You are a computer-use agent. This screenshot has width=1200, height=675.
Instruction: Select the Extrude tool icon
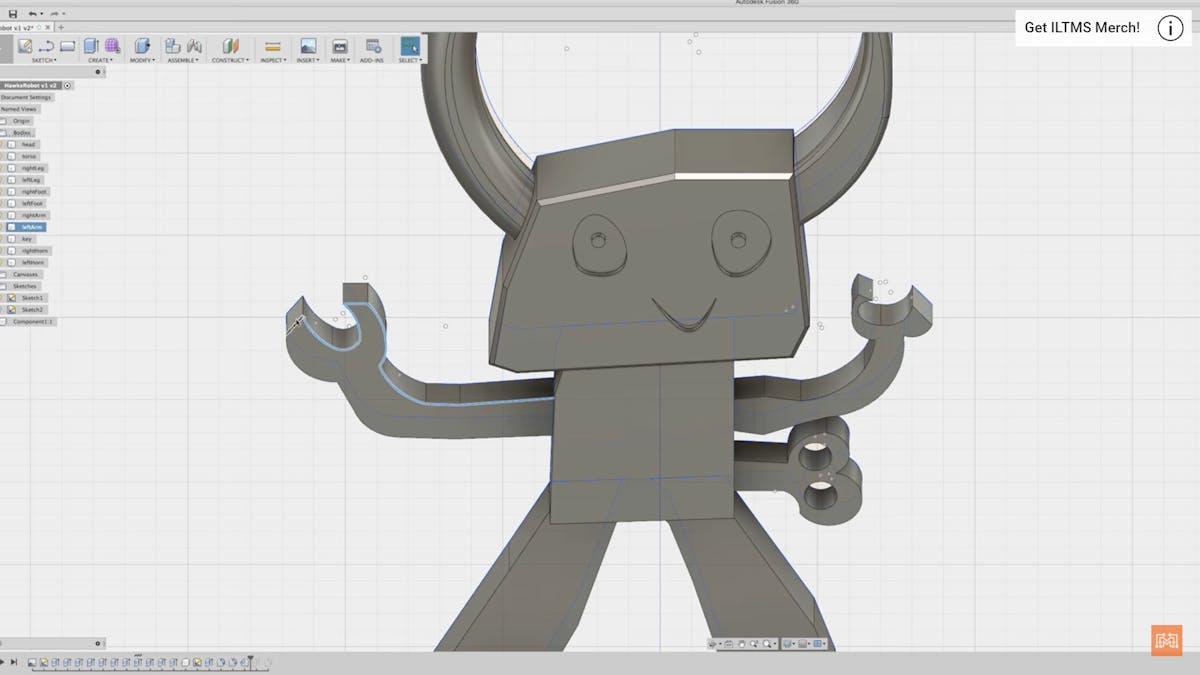click(x=91, y=46)
